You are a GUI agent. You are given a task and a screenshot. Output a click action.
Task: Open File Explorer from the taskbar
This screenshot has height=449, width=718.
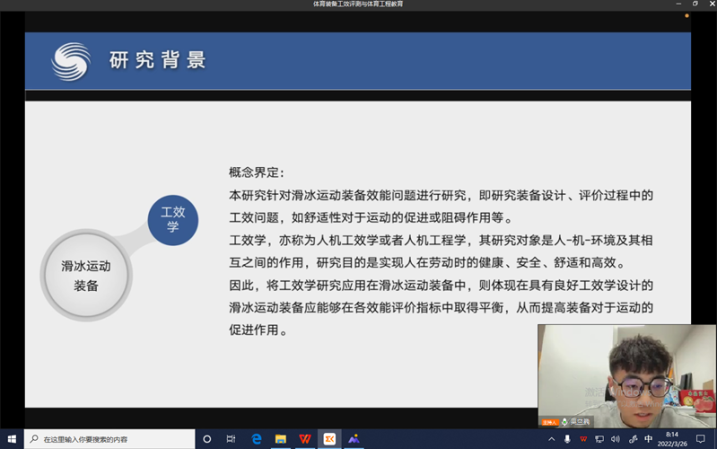[x=281, y=439]
